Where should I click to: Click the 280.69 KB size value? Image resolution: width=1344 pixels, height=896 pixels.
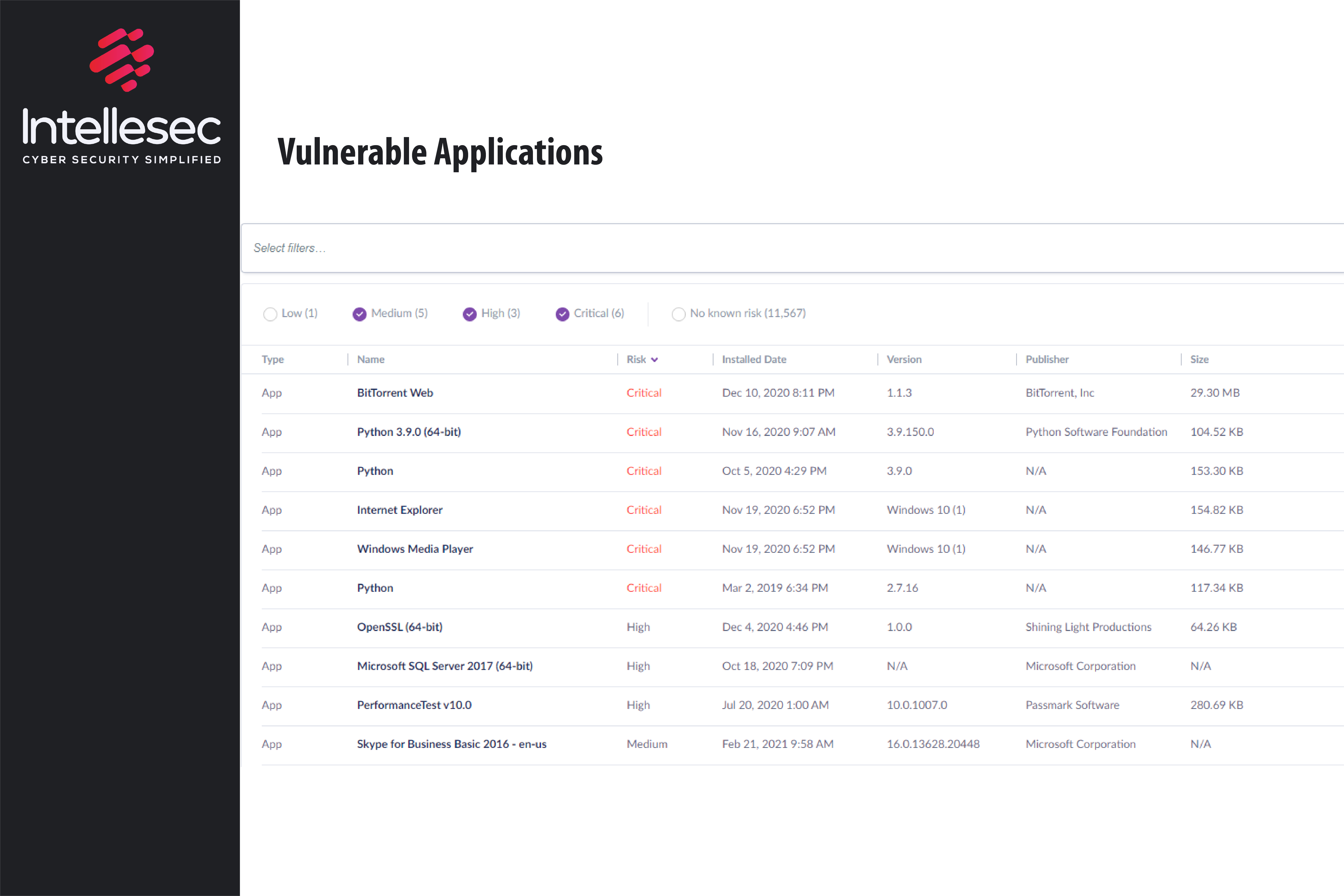1217,705
